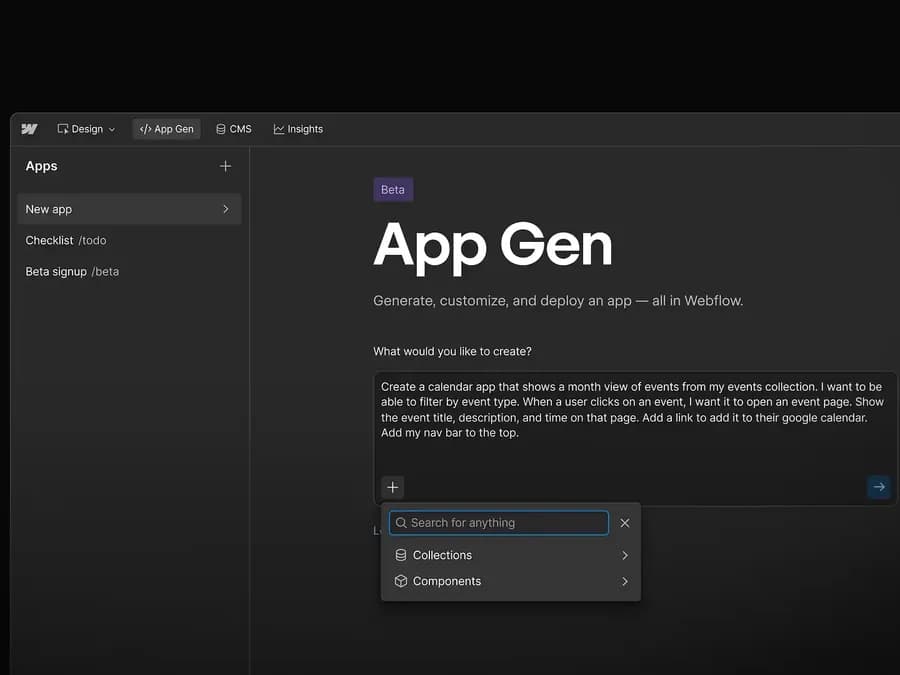Viewport: 900px width, 675px height.
Task: Click the Components cube icon
Action: (x=401, y=581)
